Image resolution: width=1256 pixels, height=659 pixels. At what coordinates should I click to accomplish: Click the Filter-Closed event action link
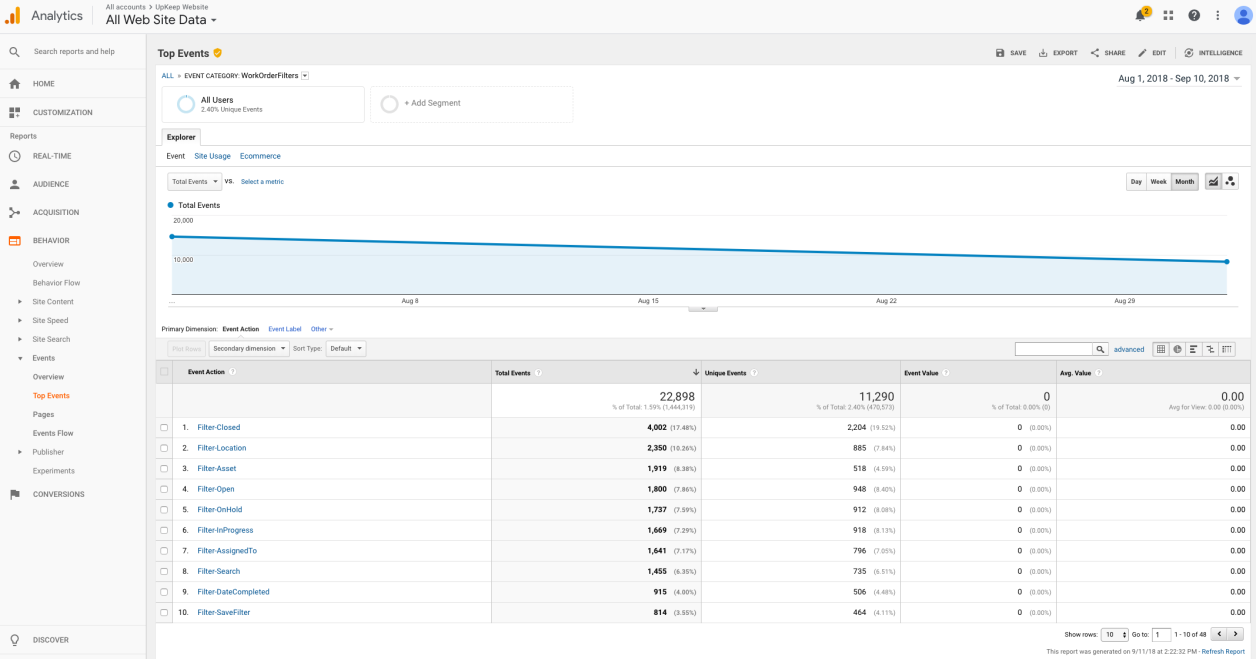click(219, 428)
